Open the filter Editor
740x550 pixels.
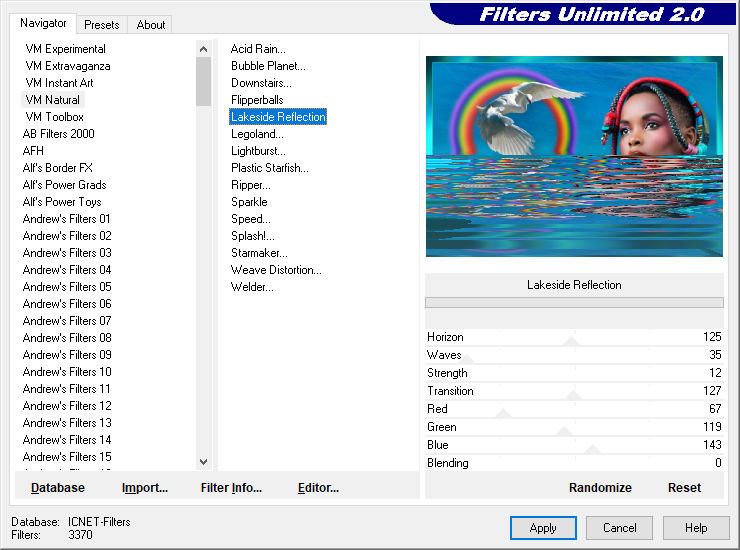[318, 488]
